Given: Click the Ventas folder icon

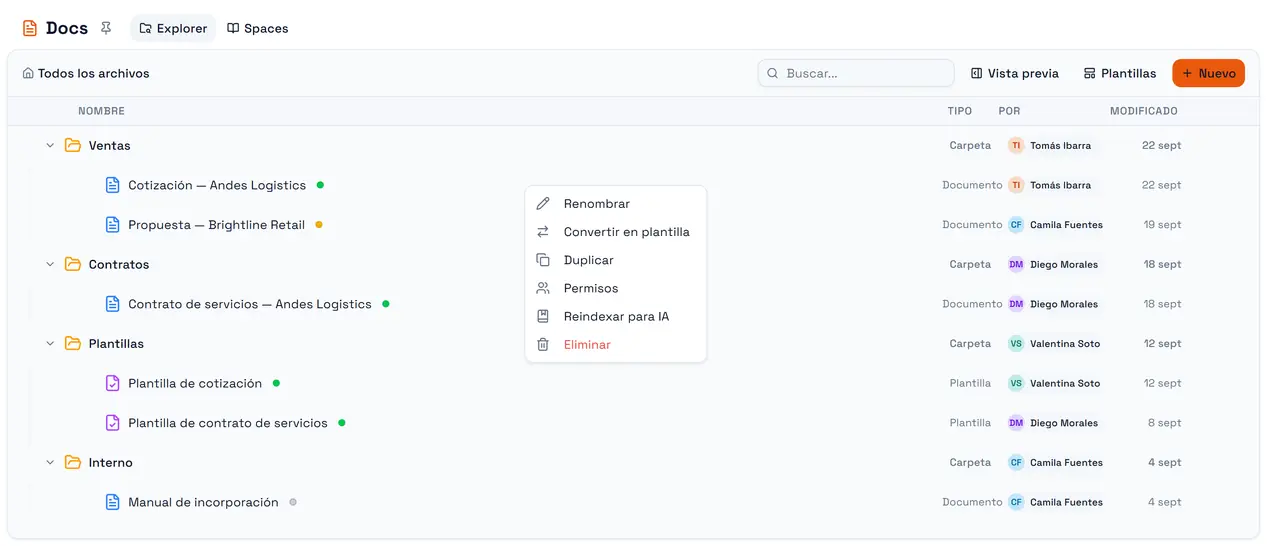Looking at the screenshot, I should pos(73,145).
